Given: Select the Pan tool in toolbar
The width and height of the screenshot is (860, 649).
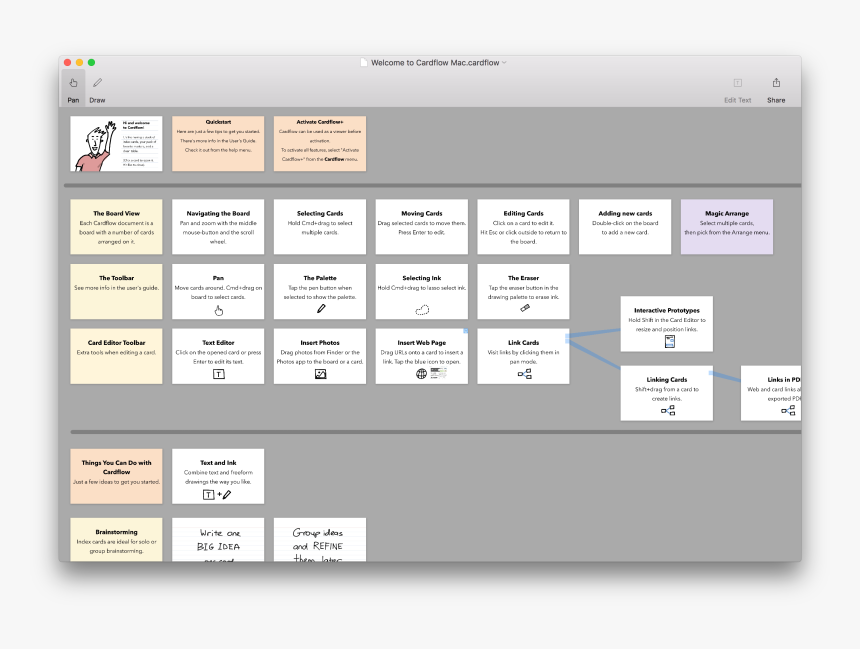Looking at the screenshot, I should tap(73, 88).
